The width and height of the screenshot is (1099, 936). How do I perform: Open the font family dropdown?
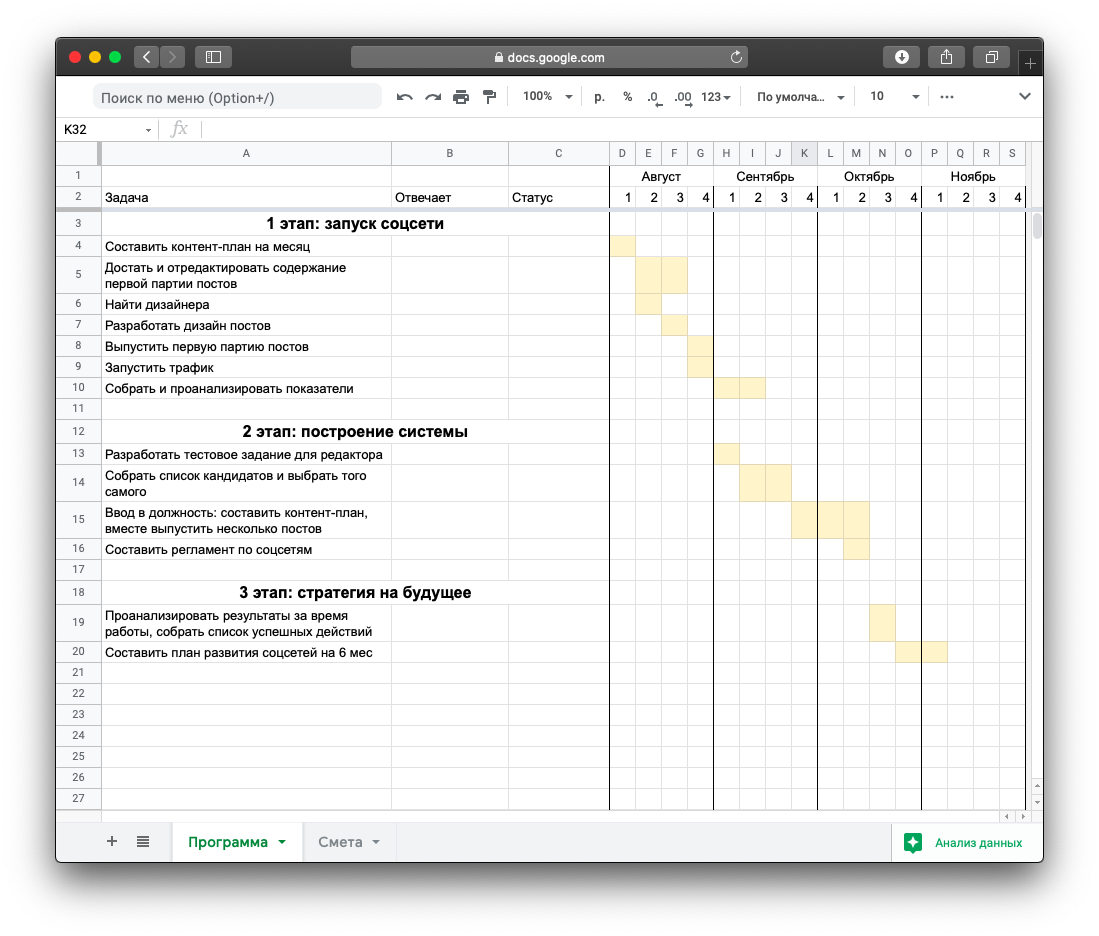point(800,97)
